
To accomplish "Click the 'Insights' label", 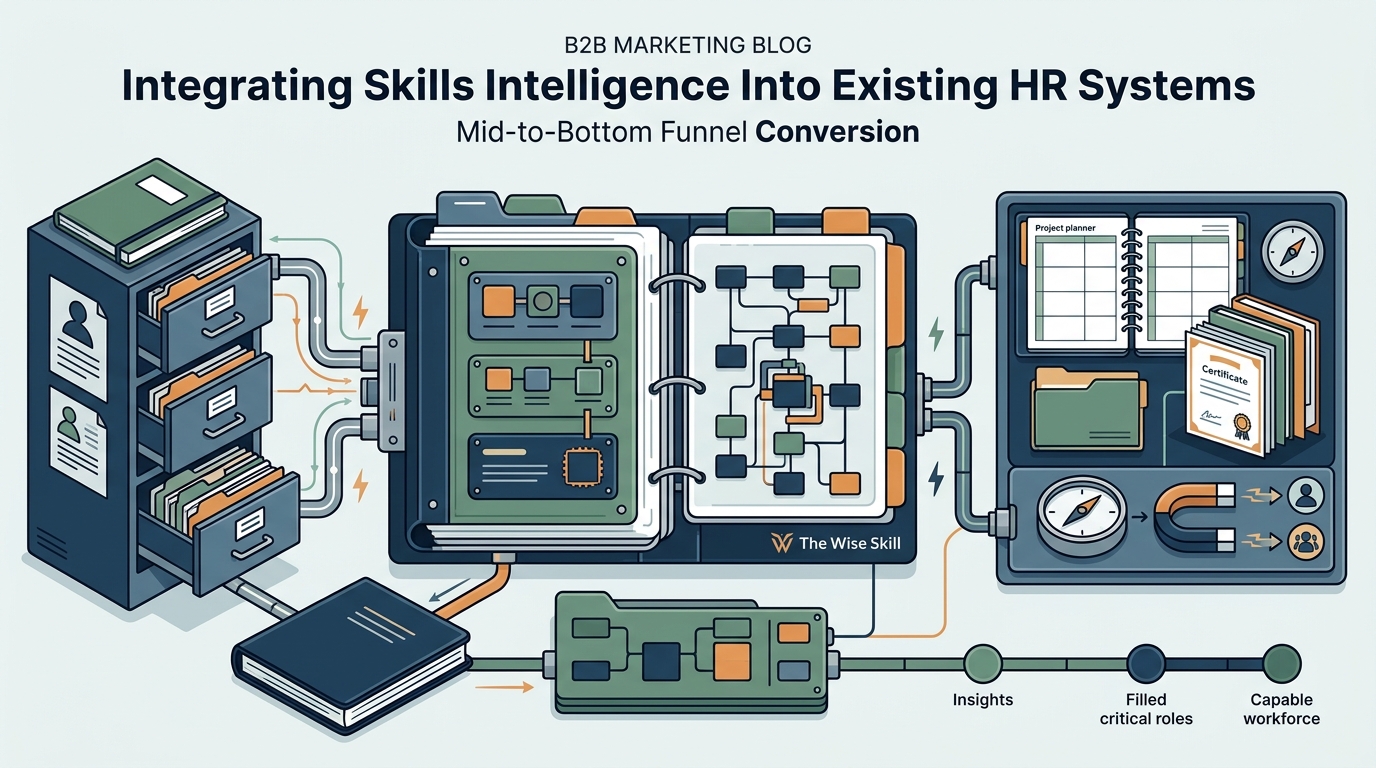I will coord(982,700).
